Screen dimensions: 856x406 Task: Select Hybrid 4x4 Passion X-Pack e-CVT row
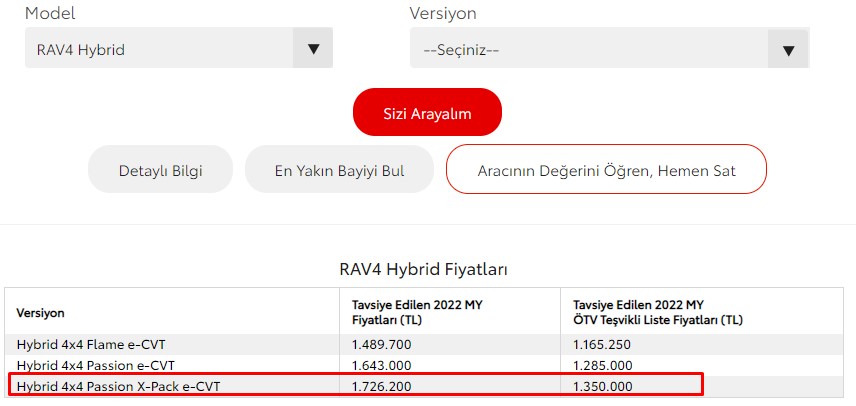pos(427,386)
